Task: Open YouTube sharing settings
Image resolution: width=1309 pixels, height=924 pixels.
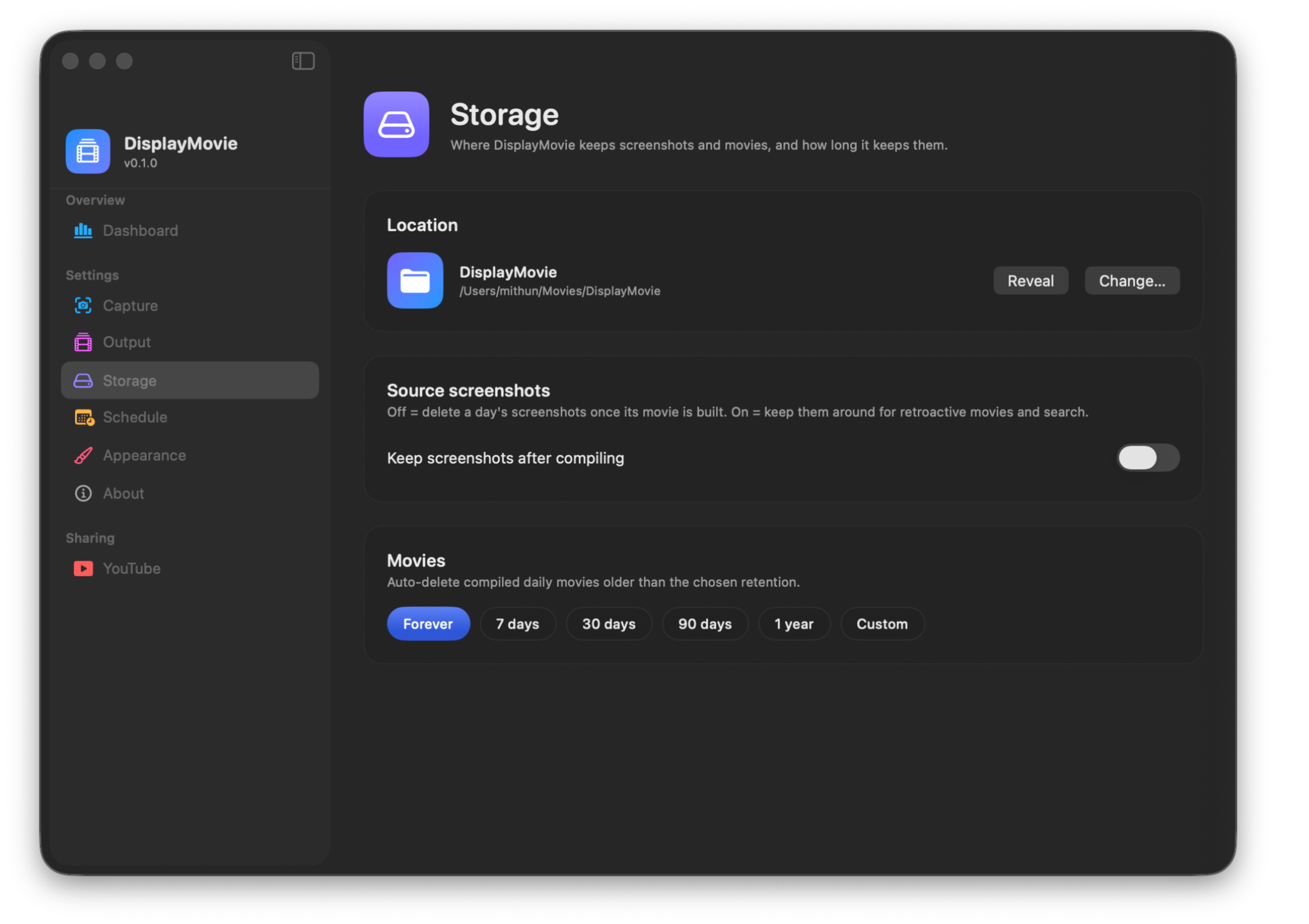Action: 190,569
